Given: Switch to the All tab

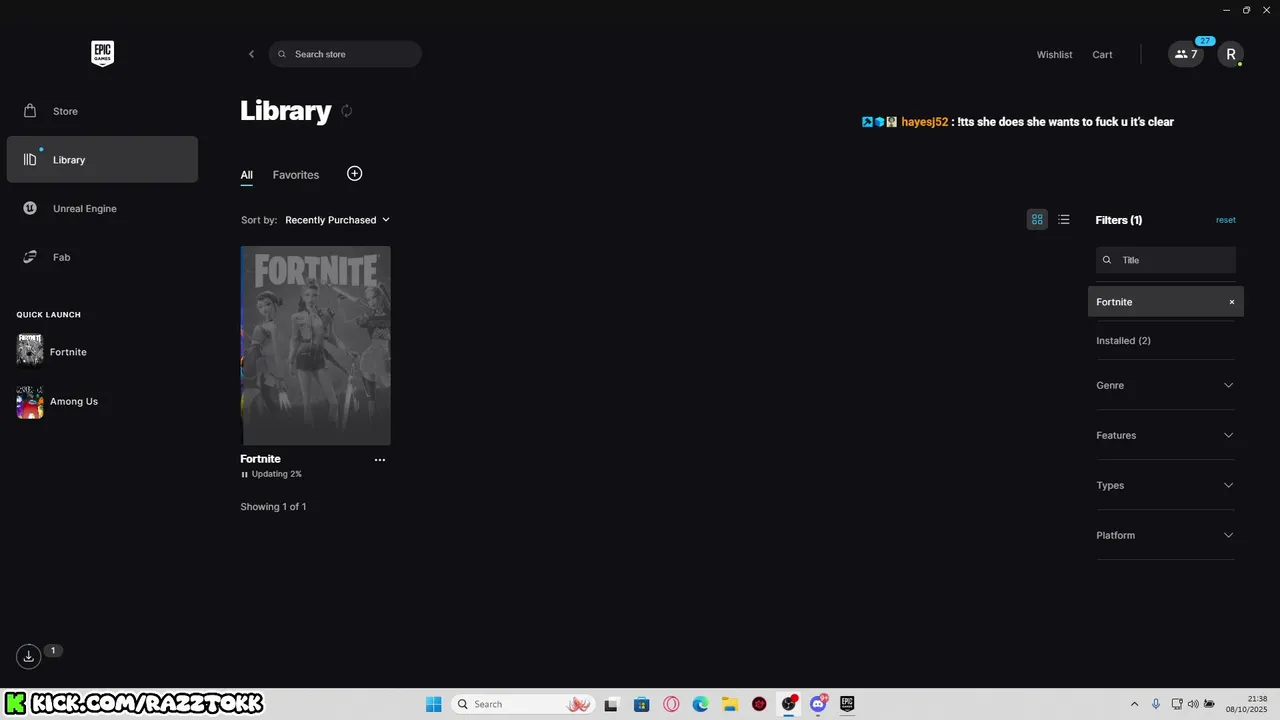Looking at the screenshot, I should (x=246, y=175).
